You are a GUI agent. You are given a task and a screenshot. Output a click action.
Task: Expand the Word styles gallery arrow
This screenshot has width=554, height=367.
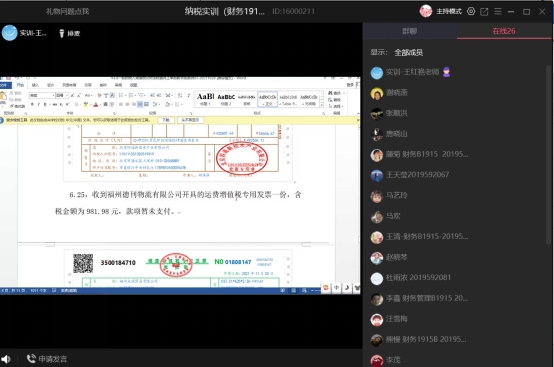point(322,105)
